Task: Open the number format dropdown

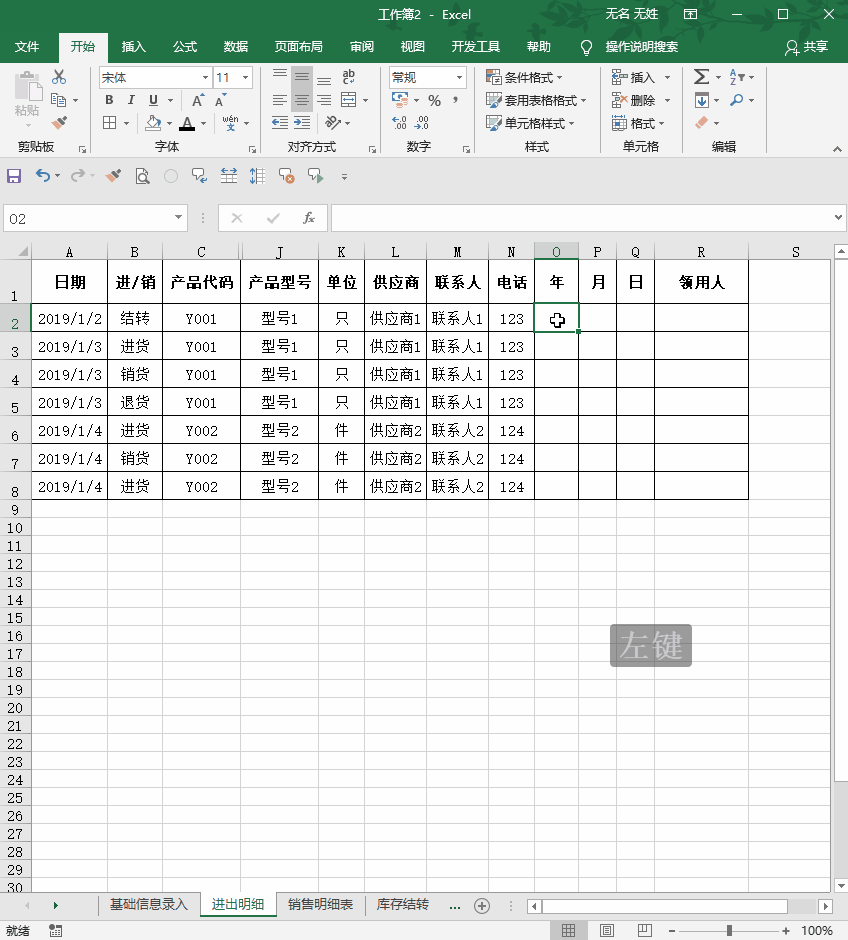Action: point(459,77)
